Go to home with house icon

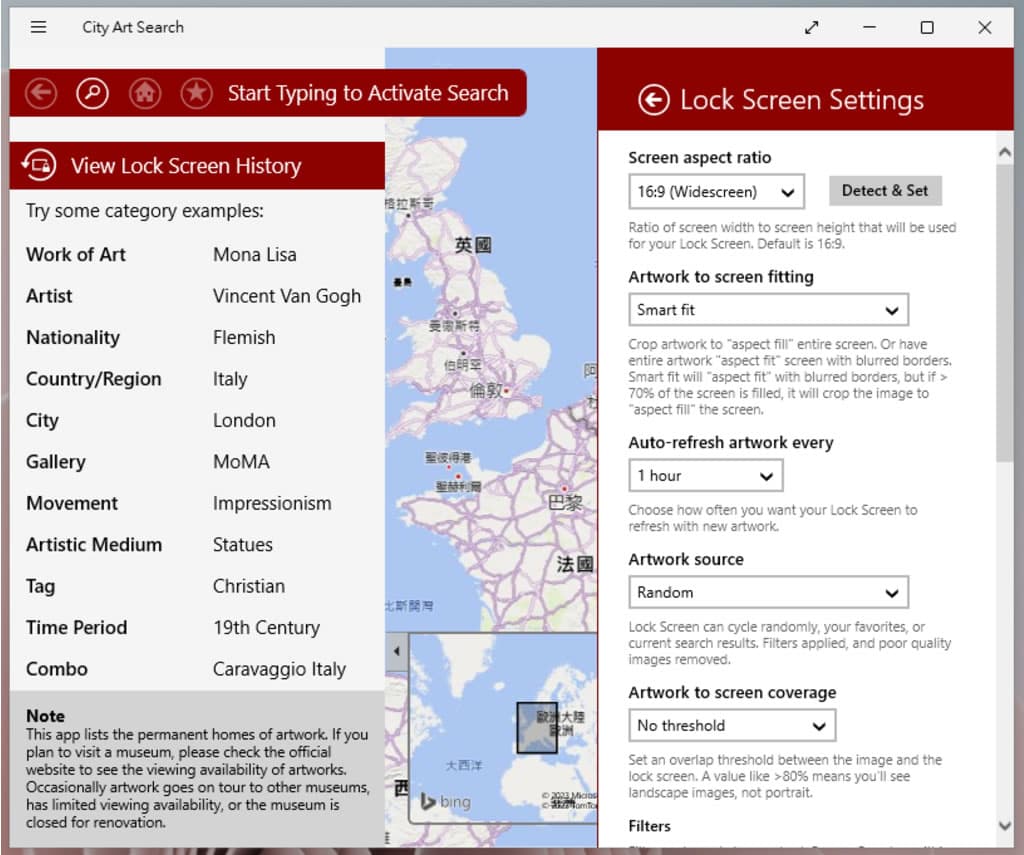145,93
